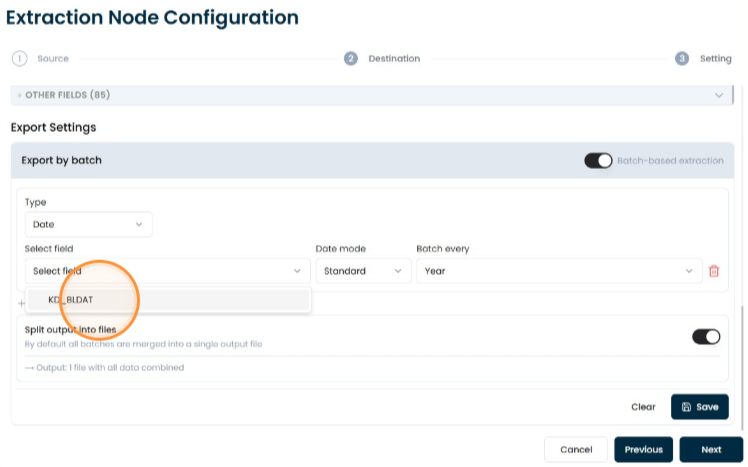Open the Type Date dropdown
Viewport: 748px width, 467px height.
click(x=88, y=224)
